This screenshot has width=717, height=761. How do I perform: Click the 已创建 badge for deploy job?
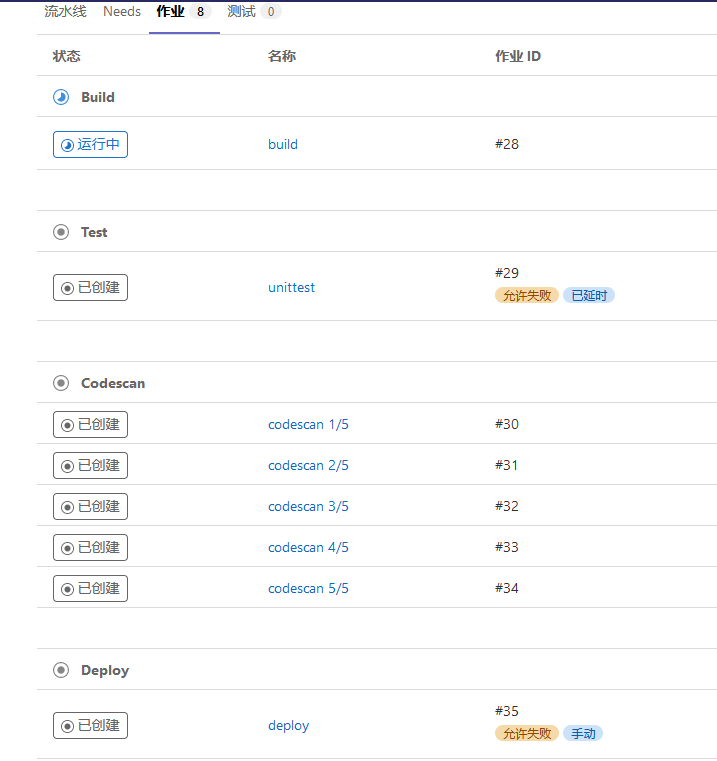(90, 725)
